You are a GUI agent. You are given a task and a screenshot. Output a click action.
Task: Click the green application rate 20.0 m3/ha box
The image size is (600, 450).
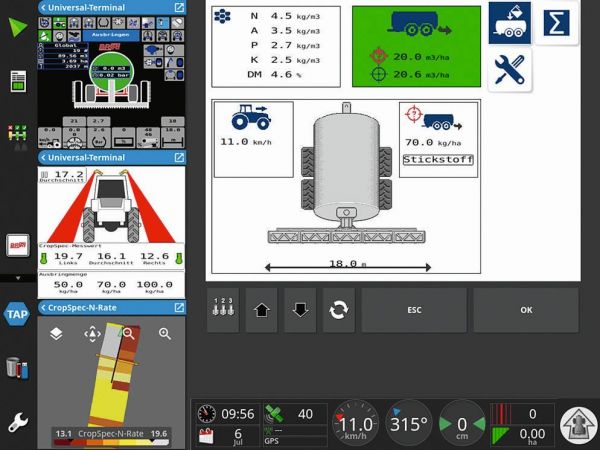coord(416,46)
